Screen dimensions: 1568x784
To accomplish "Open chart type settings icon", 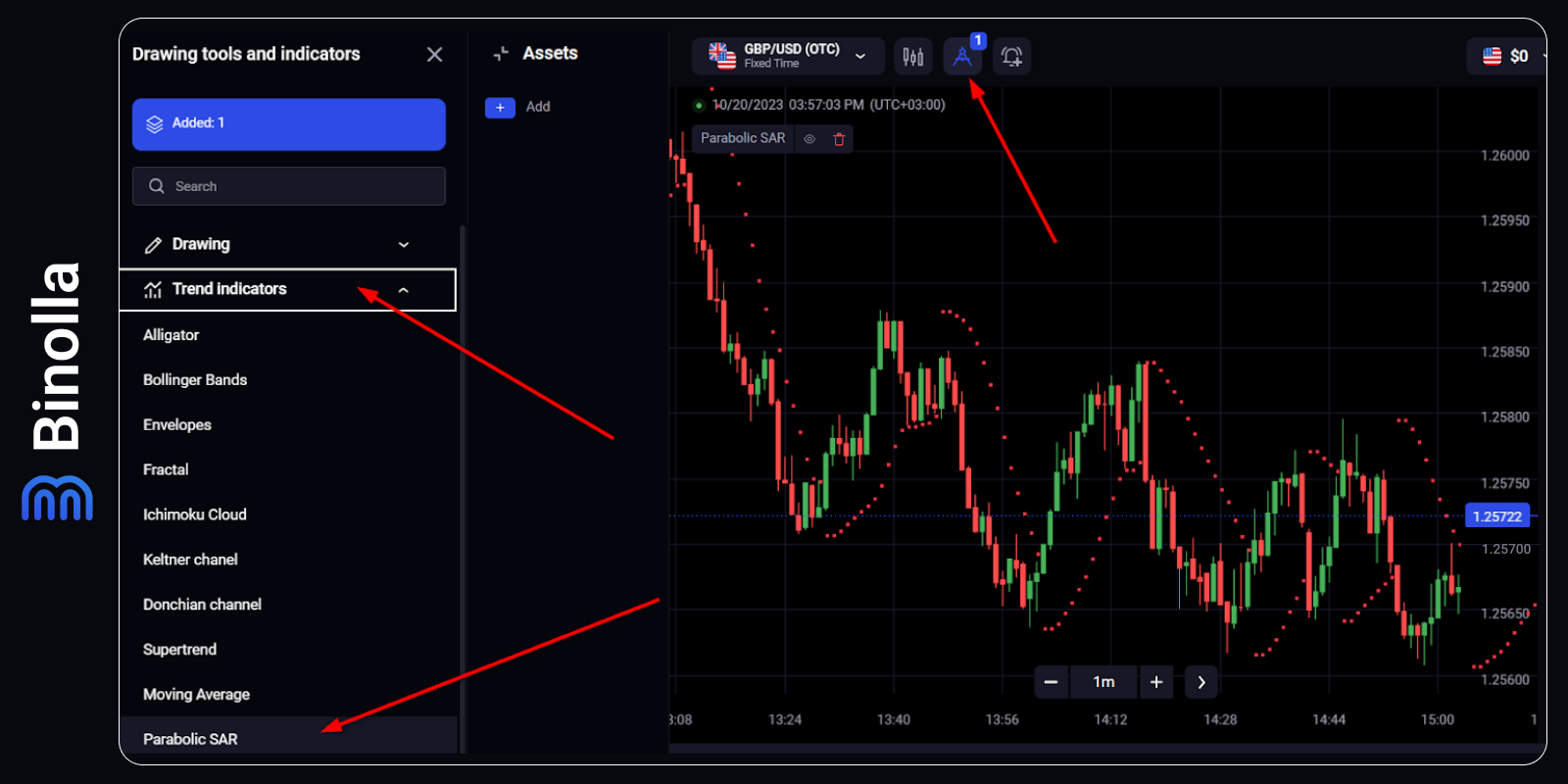I will tap(912, 57).
